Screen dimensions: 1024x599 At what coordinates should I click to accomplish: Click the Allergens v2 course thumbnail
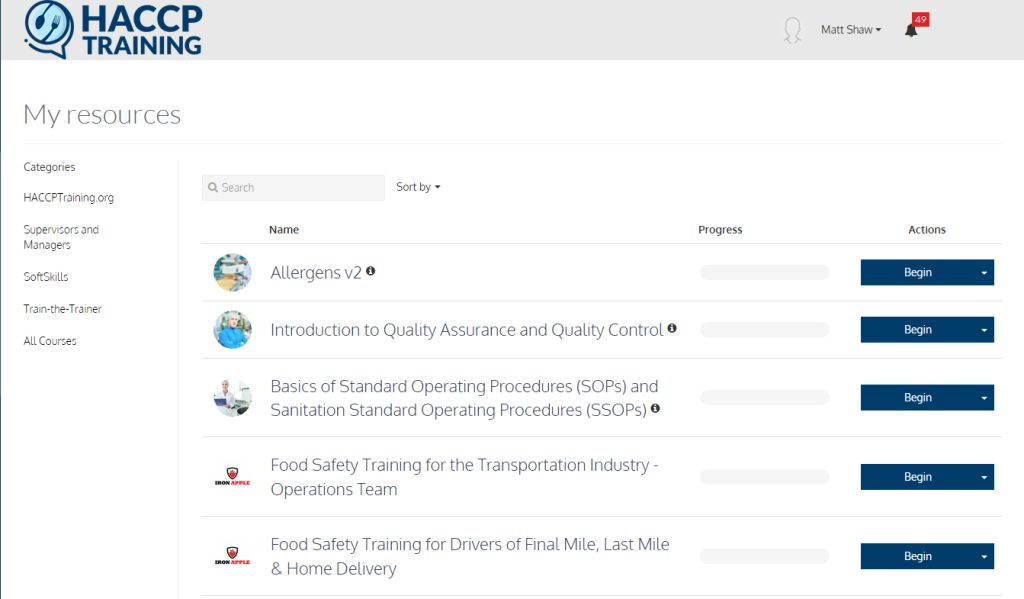click(x=232, y=272)
